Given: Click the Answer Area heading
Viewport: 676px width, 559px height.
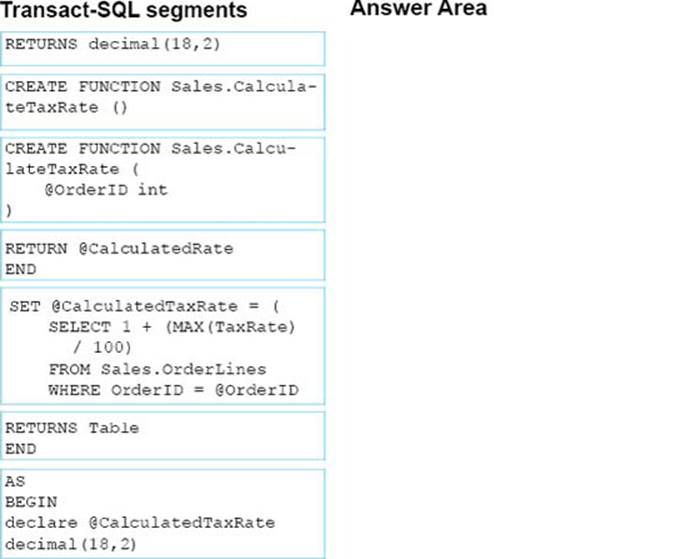Looking at the screenshot, I should pos(419,9).
